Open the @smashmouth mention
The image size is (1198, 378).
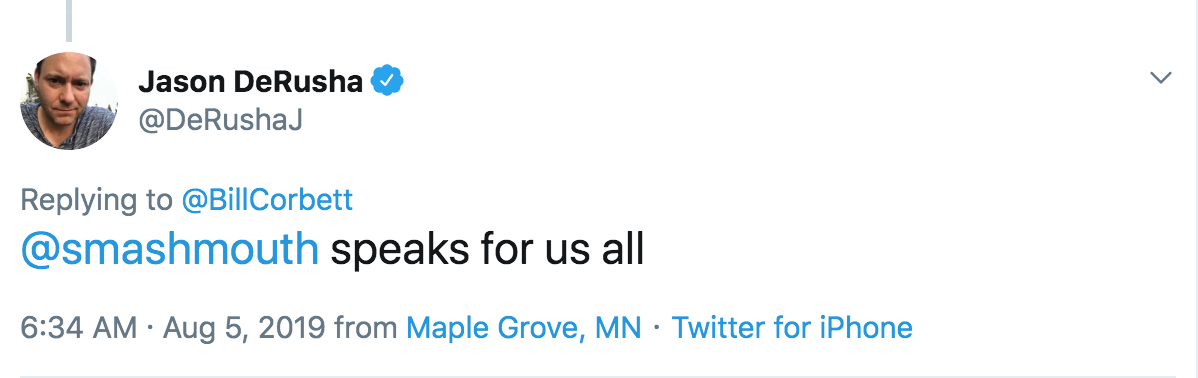click(170, 249)
